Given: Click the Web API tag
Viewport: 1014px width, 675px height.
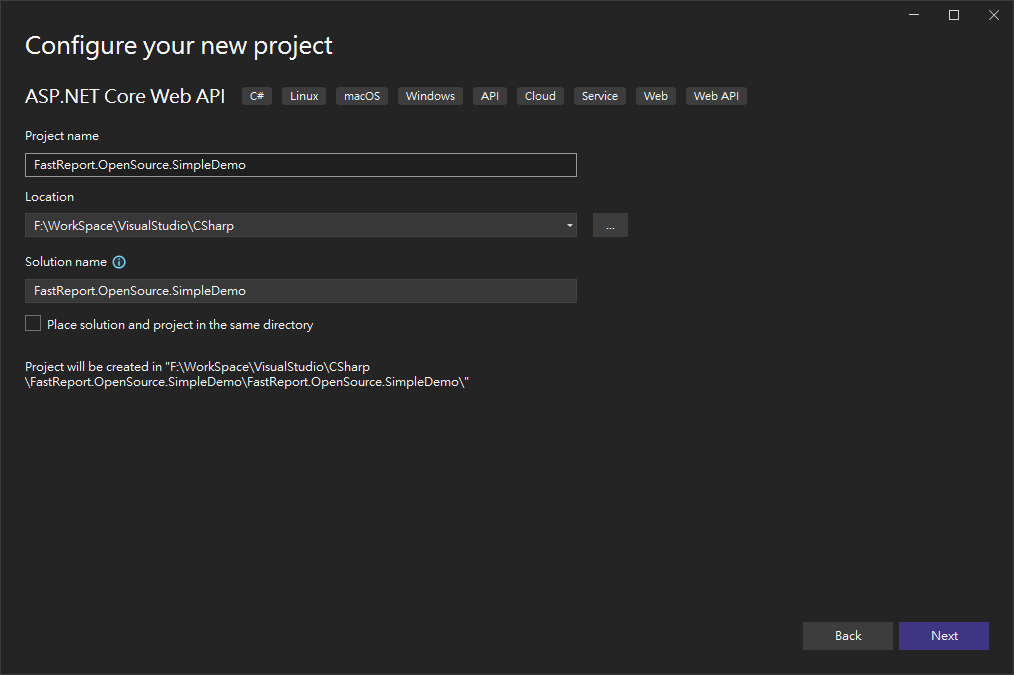Looking at the screenshot, I should [x=716, y=96].
